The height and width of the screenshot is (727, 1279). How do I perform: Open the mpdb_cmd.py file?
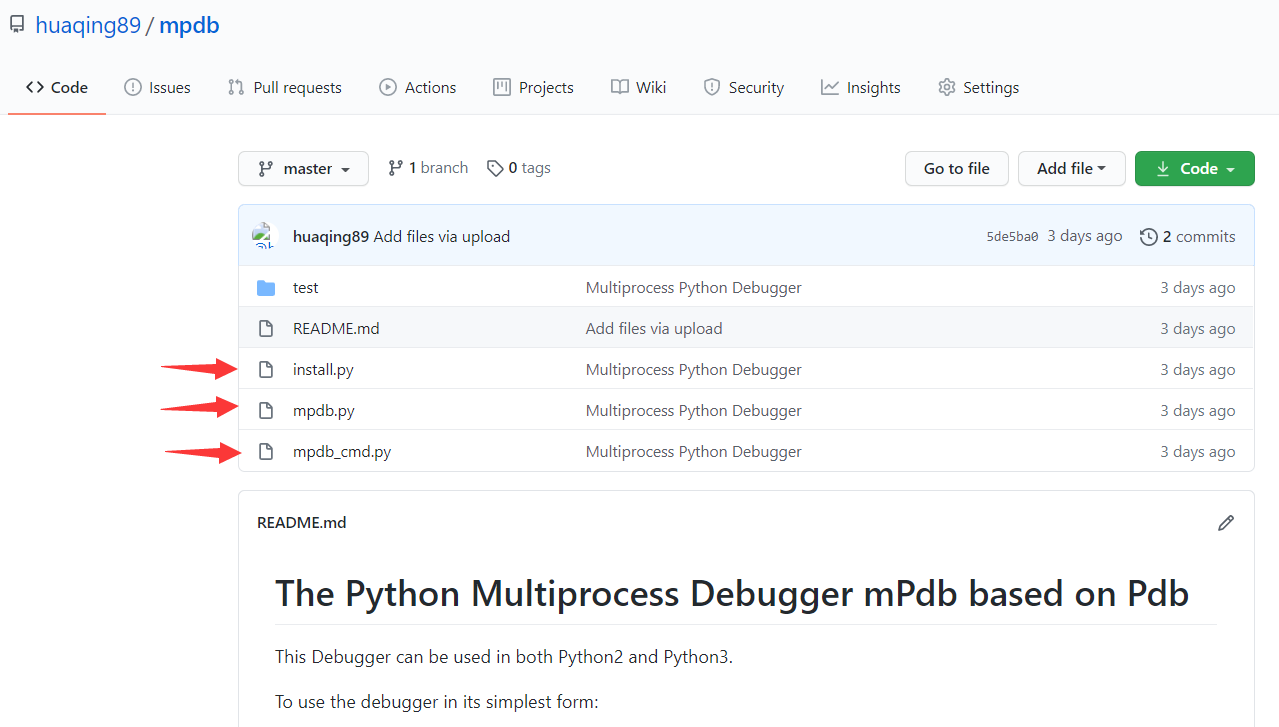pos(342,452)
